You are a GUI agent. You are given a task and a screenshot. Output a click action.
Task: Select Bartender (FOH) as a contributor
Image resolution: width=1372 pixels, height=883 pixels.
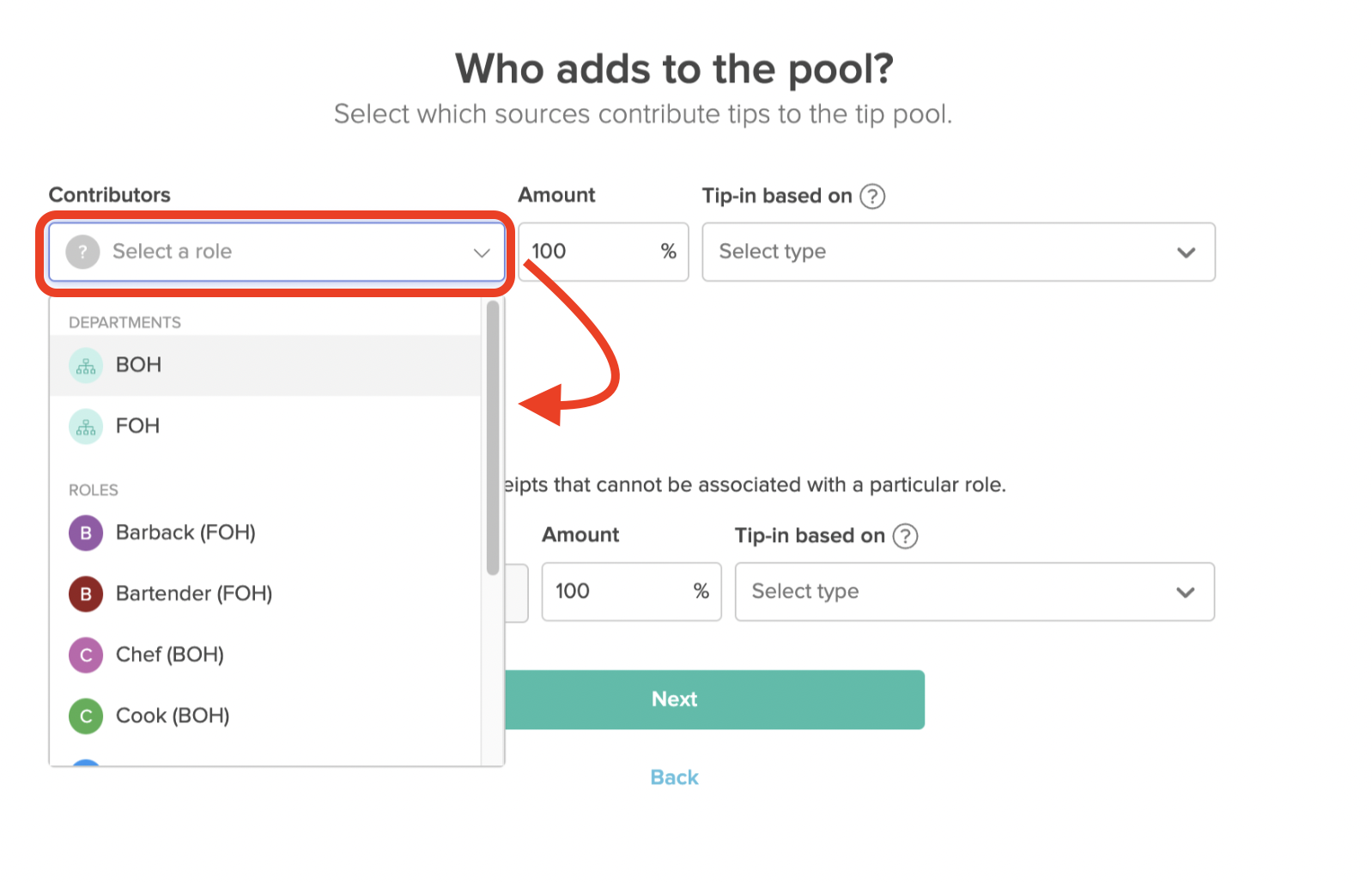pyautogui.click(x=194, y=594)
